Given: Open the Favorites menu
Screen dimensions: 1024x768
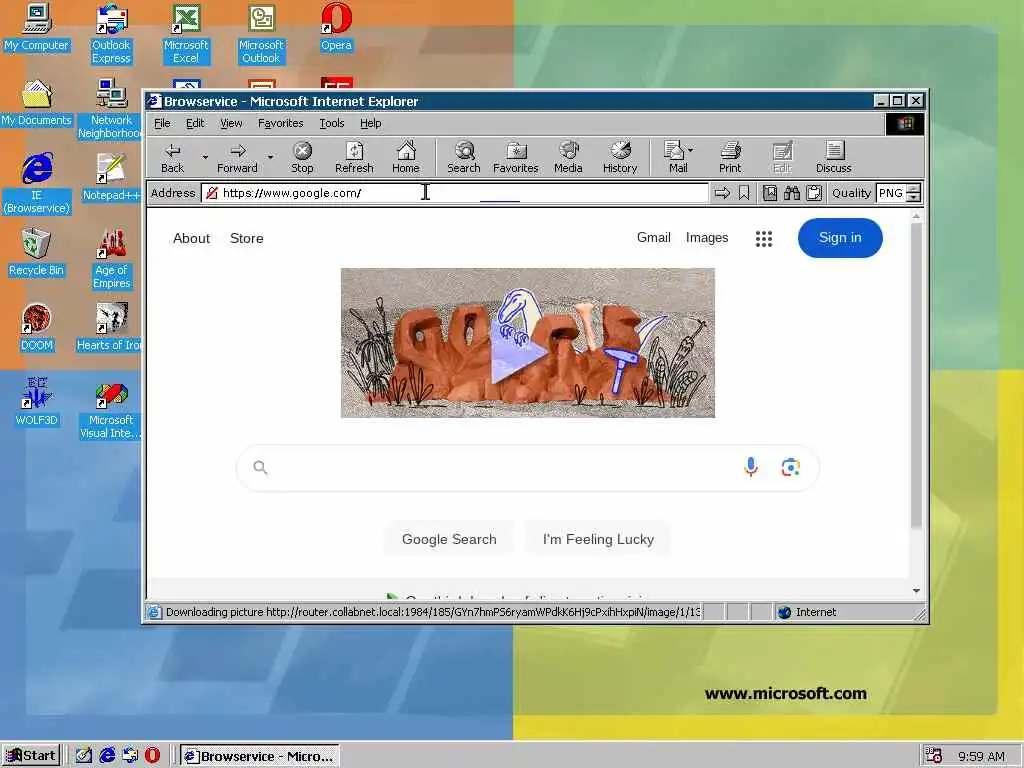Looking at the screenshot, I should click(280, 123).
